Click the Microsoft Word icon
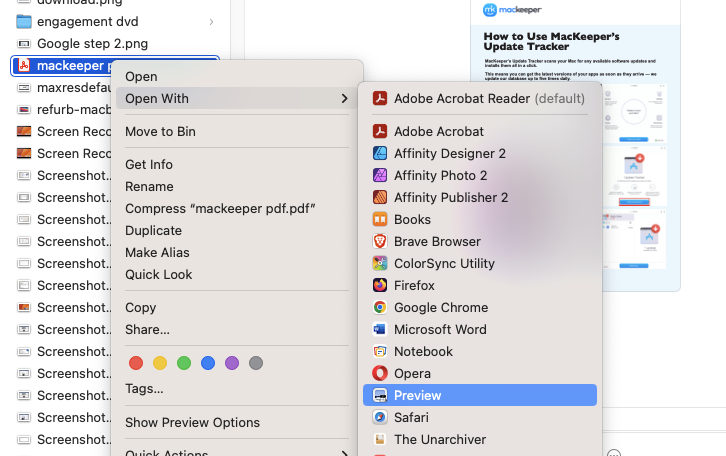Screen dimensions: 726x456 click(380, 329)
